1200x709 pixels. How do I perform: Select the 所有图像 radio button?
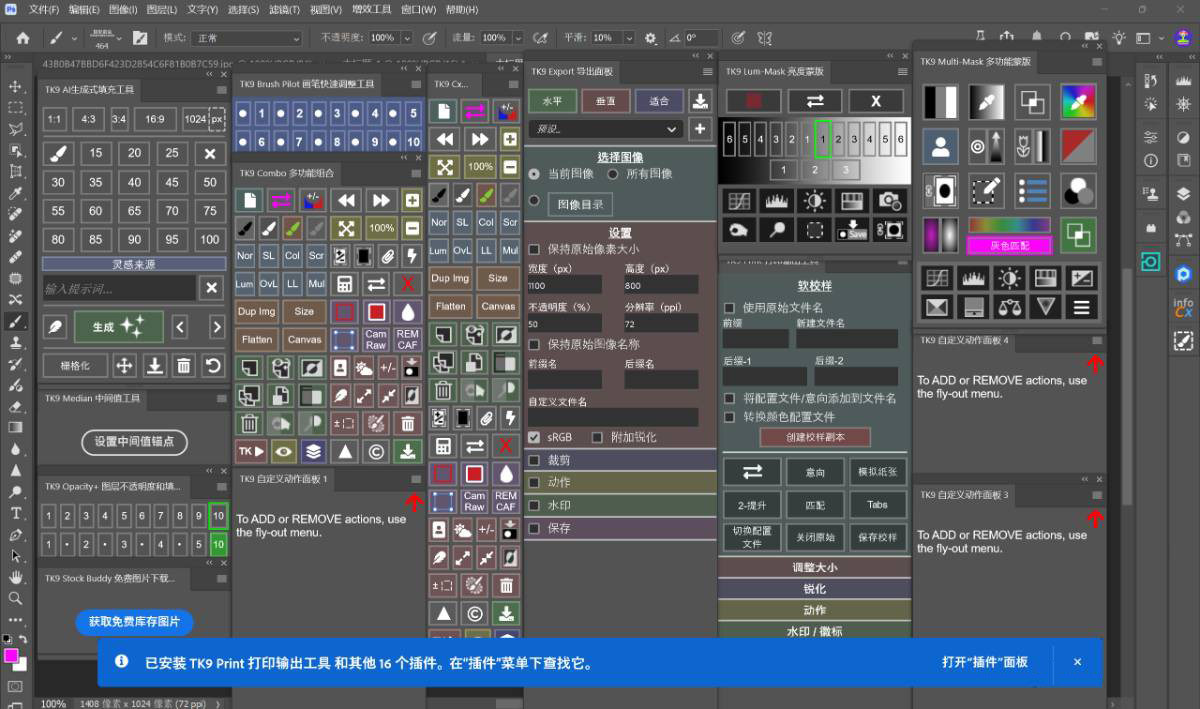(612, 173)
